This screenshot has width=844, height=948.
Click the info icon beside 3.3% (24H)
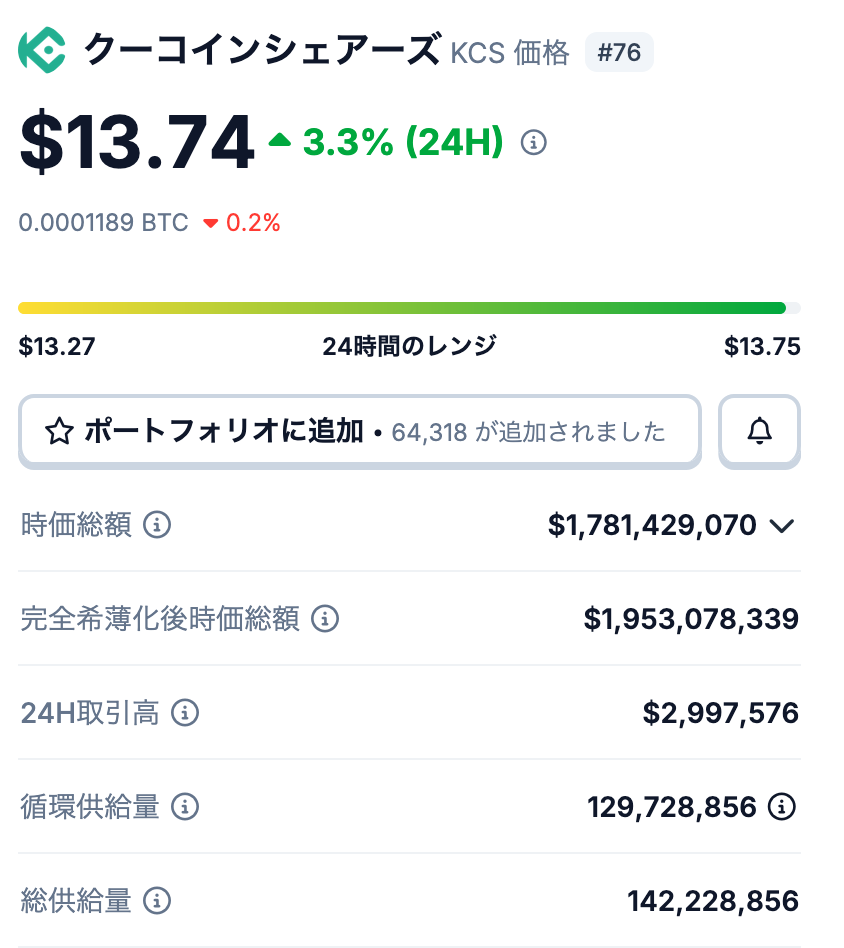pos(534,143)
